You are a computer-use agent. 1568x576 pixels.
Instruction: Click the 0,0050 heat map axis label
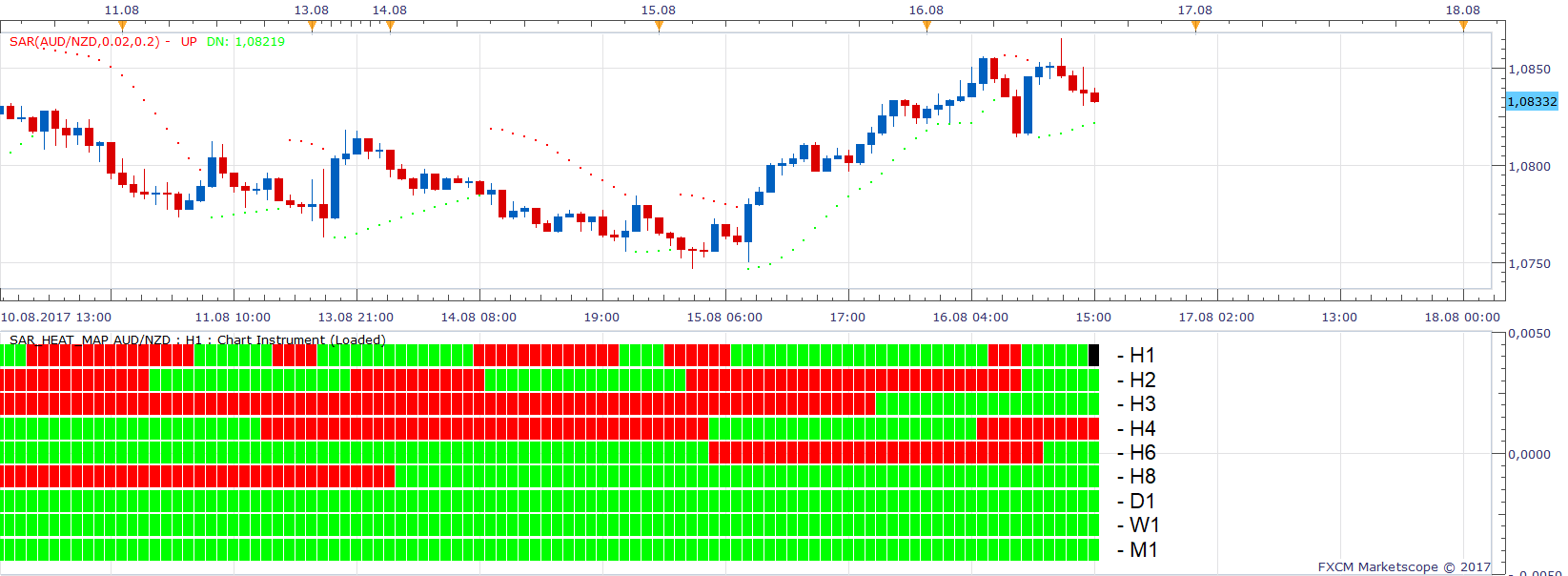click(x=1529, y=334)
